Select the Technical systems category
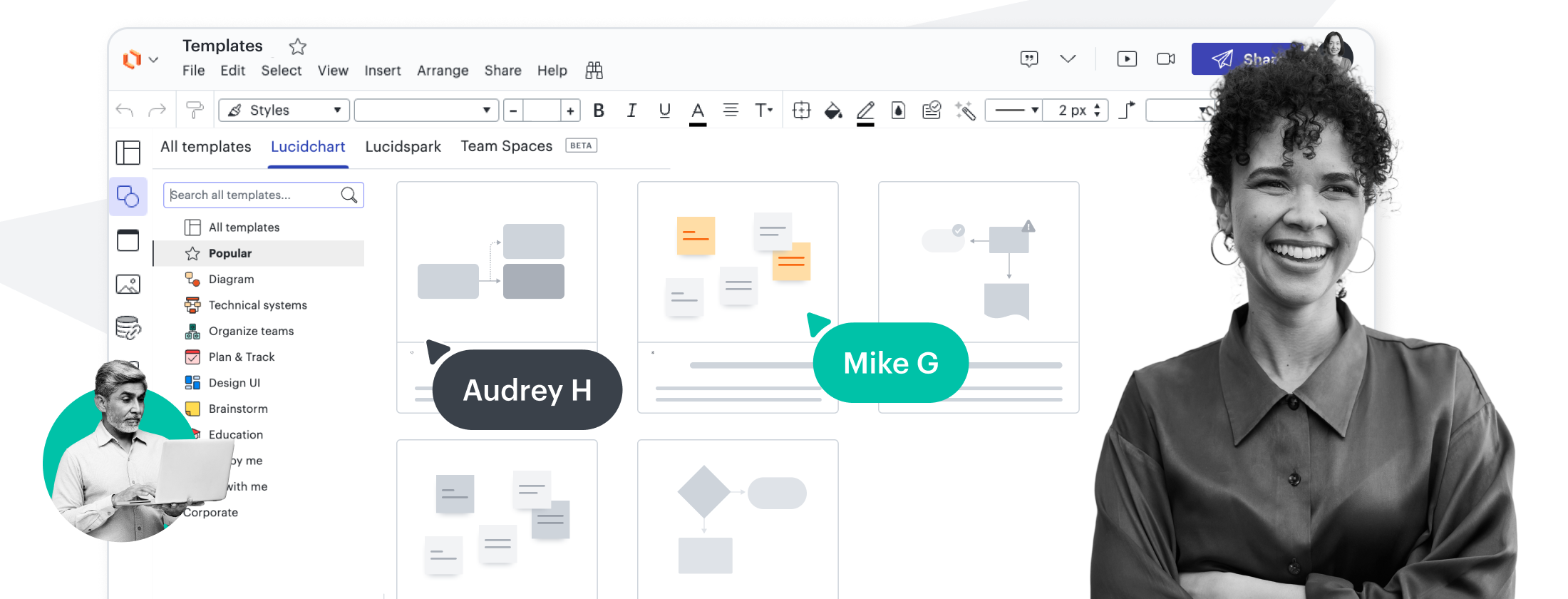This screenshot has height=599, width=1568. point(257,305)
